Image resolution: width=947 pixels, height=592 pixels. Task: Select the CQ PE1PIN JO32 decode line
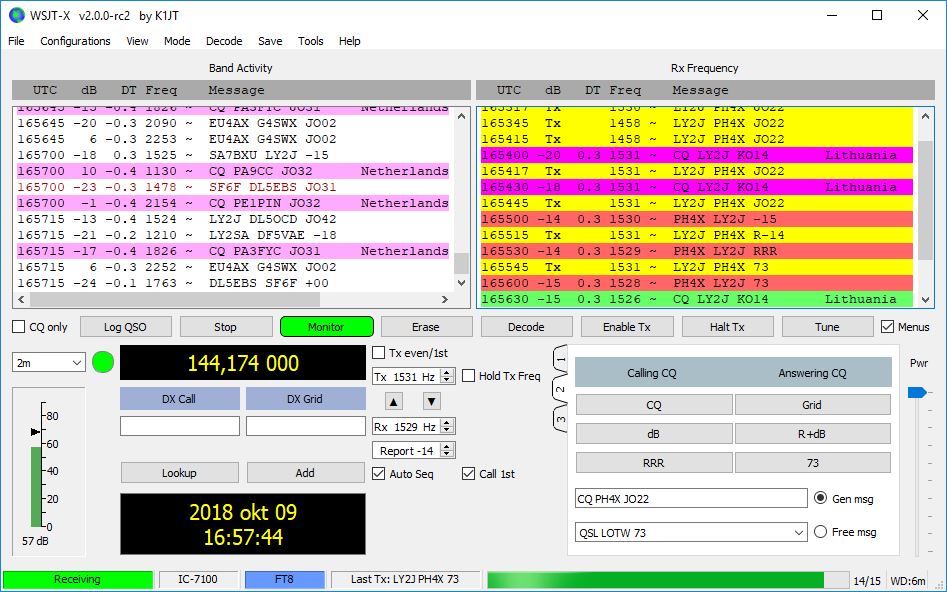click(233, 203)
